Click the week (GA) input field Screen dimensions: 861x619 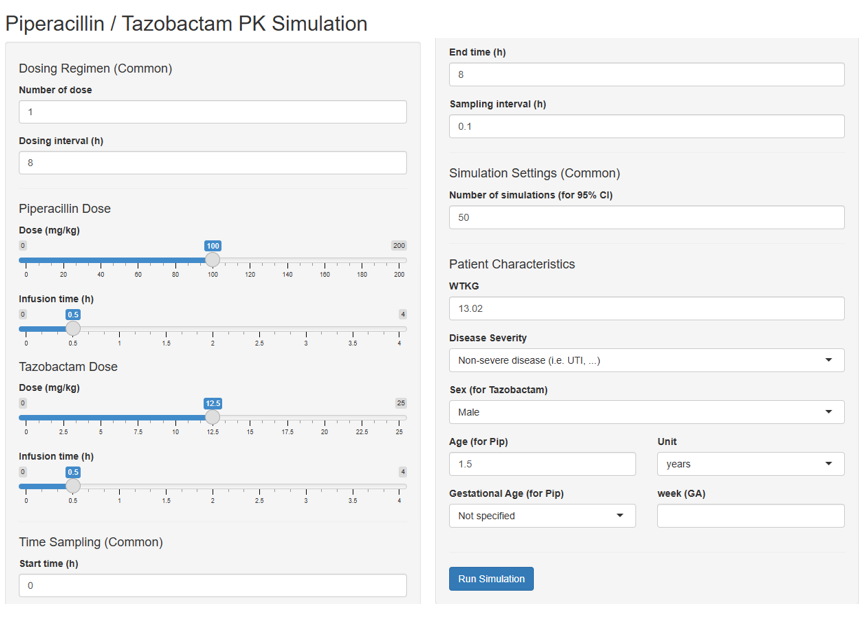click(x=750, y=516)
